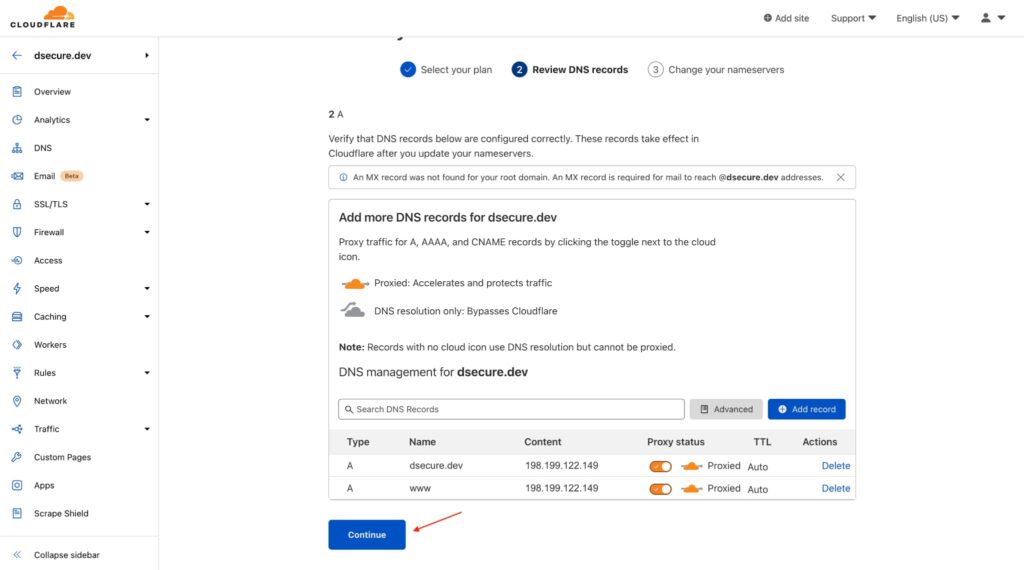
Task: Click the Access icon in sidebar
Action: click(17, 260)
